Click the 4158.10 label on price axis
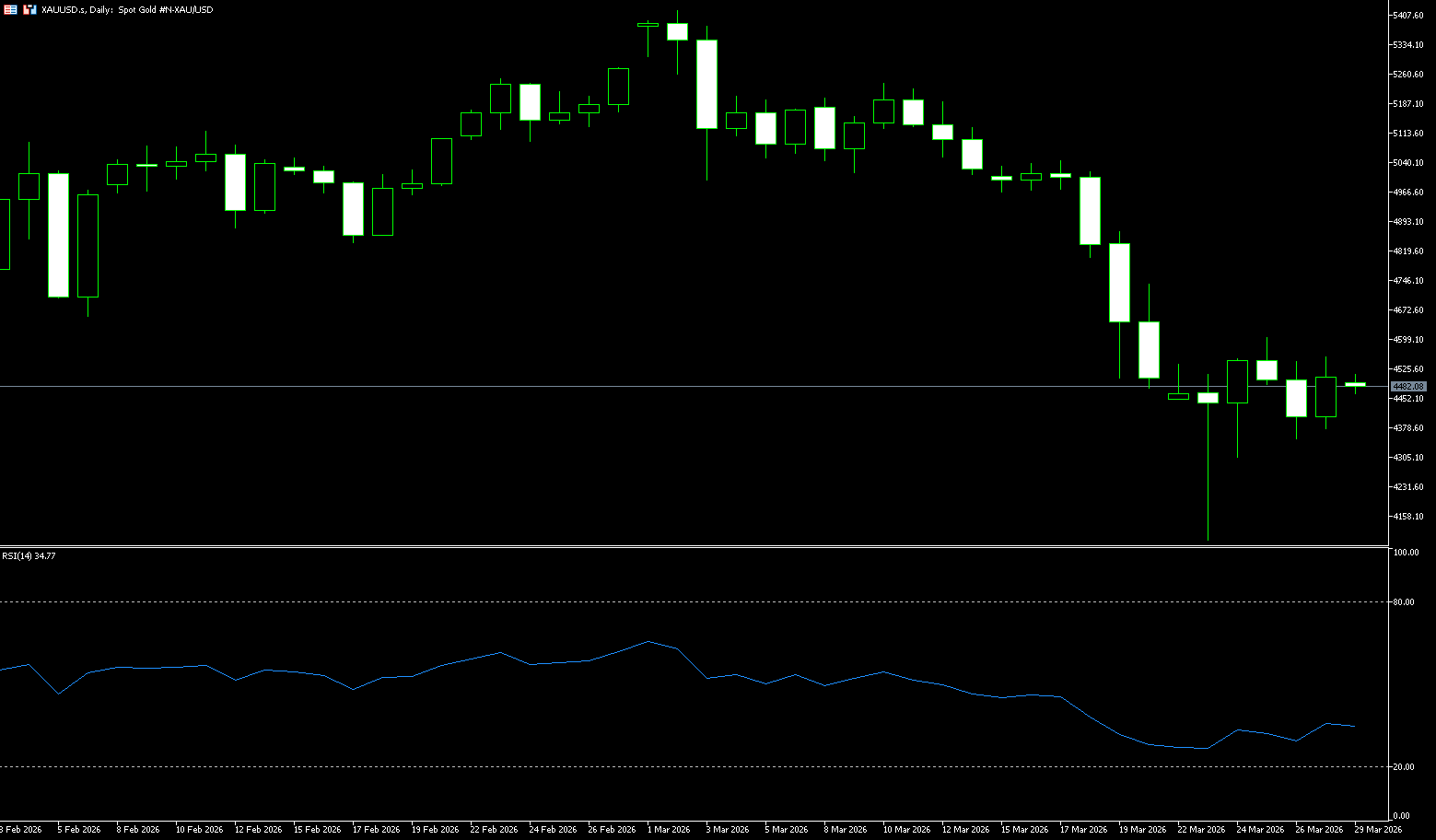The height and width of the screenshot is (840, 1436). [1408, 517]
